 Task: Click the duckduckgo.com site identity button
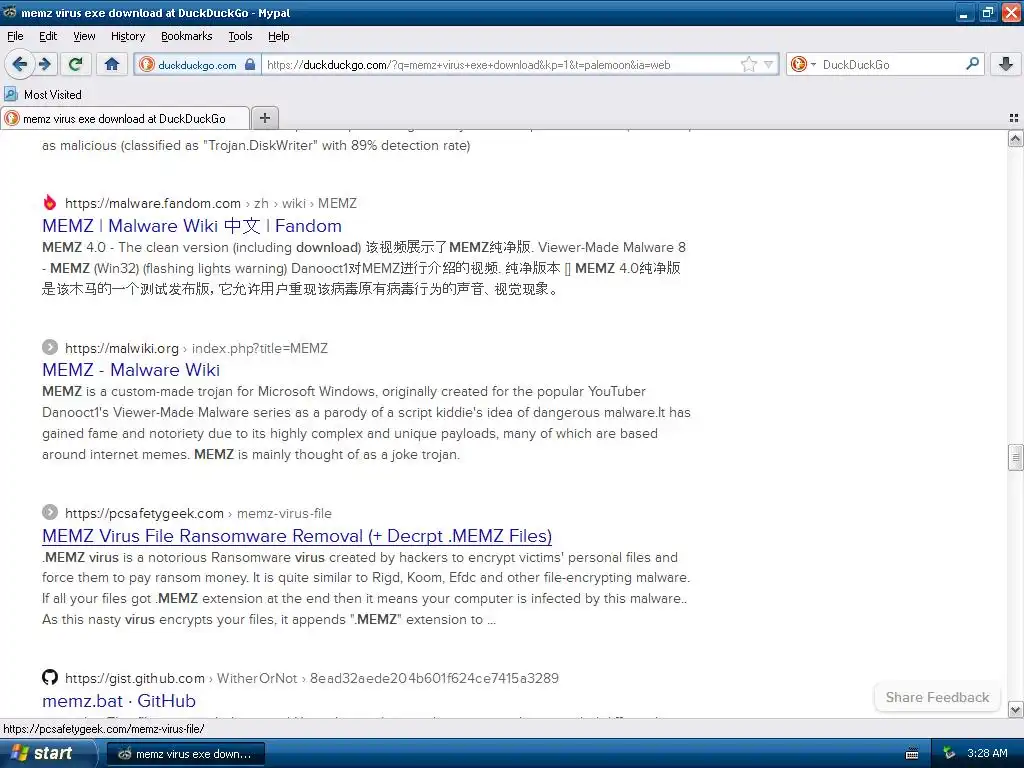tap(197, 65)
